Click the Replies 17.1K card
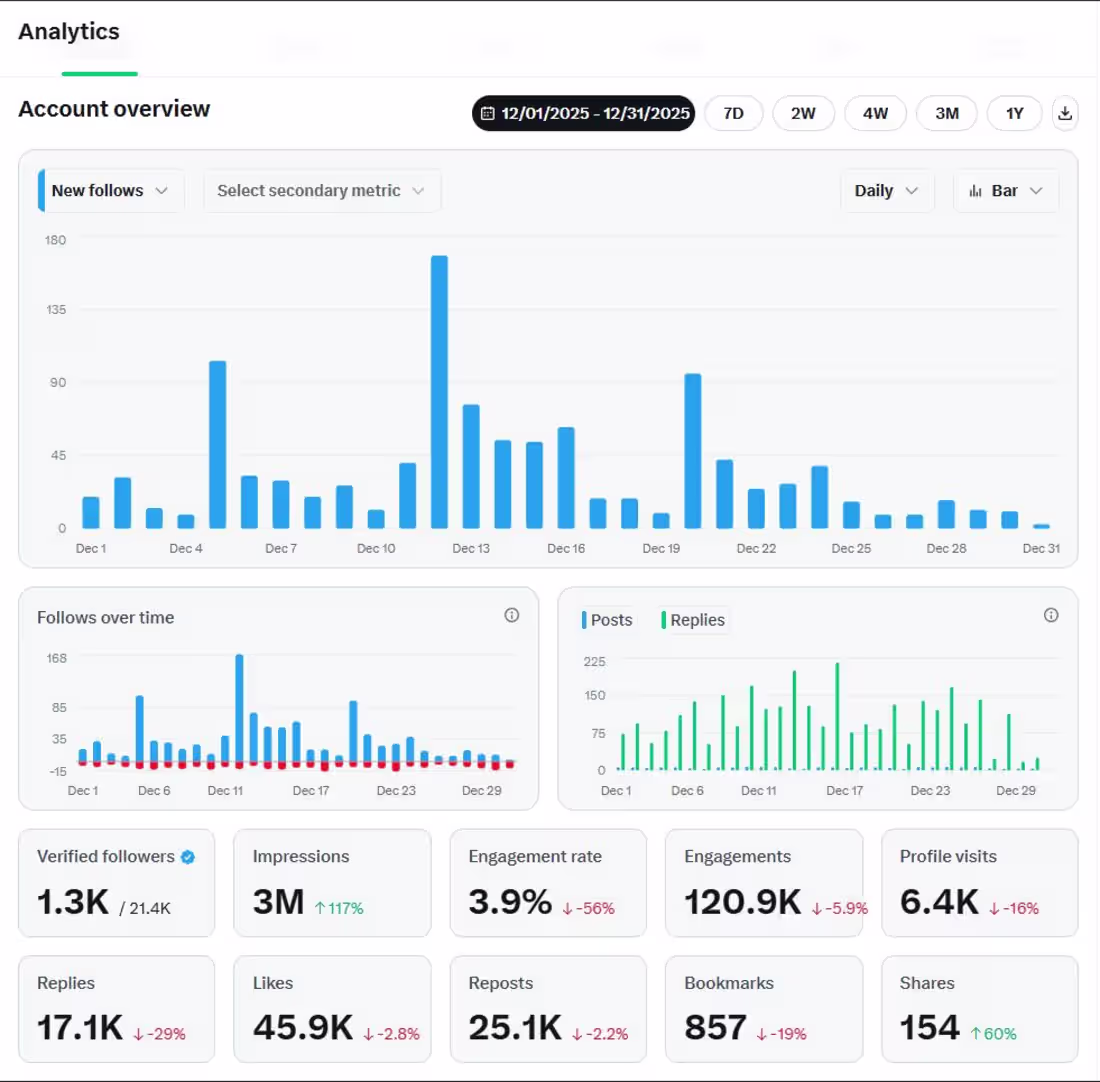1100x1082 pixels. point(116,1009)
